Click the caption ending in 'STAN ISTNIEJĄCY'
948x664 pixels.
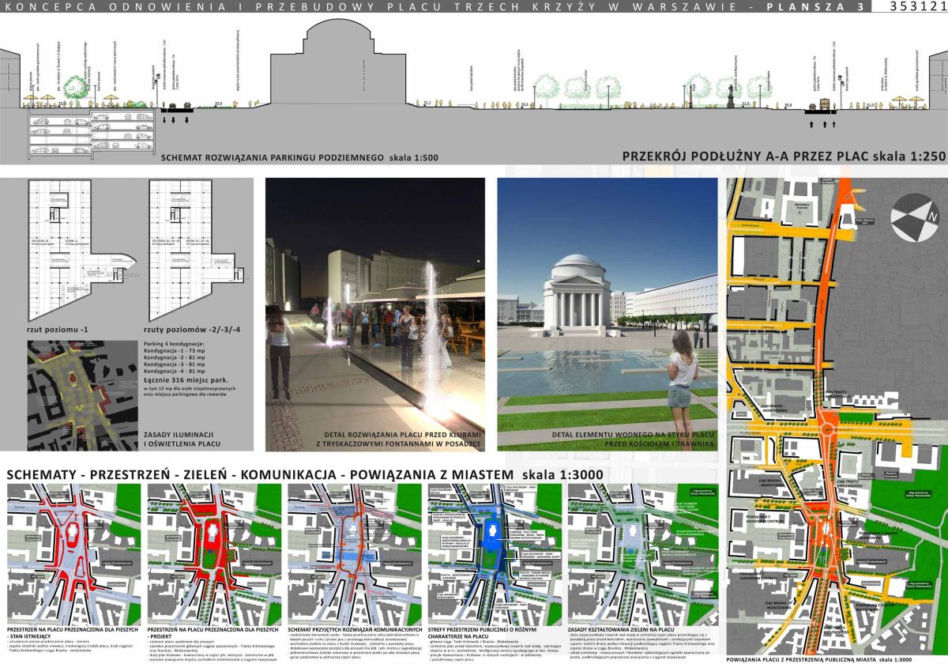tap(73, 633)
